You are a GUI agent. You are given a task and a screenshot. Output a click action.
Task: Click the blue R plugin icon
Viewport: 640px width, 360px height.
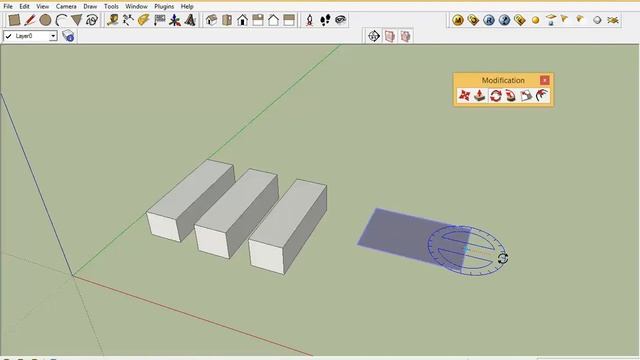tap(489, 20)
